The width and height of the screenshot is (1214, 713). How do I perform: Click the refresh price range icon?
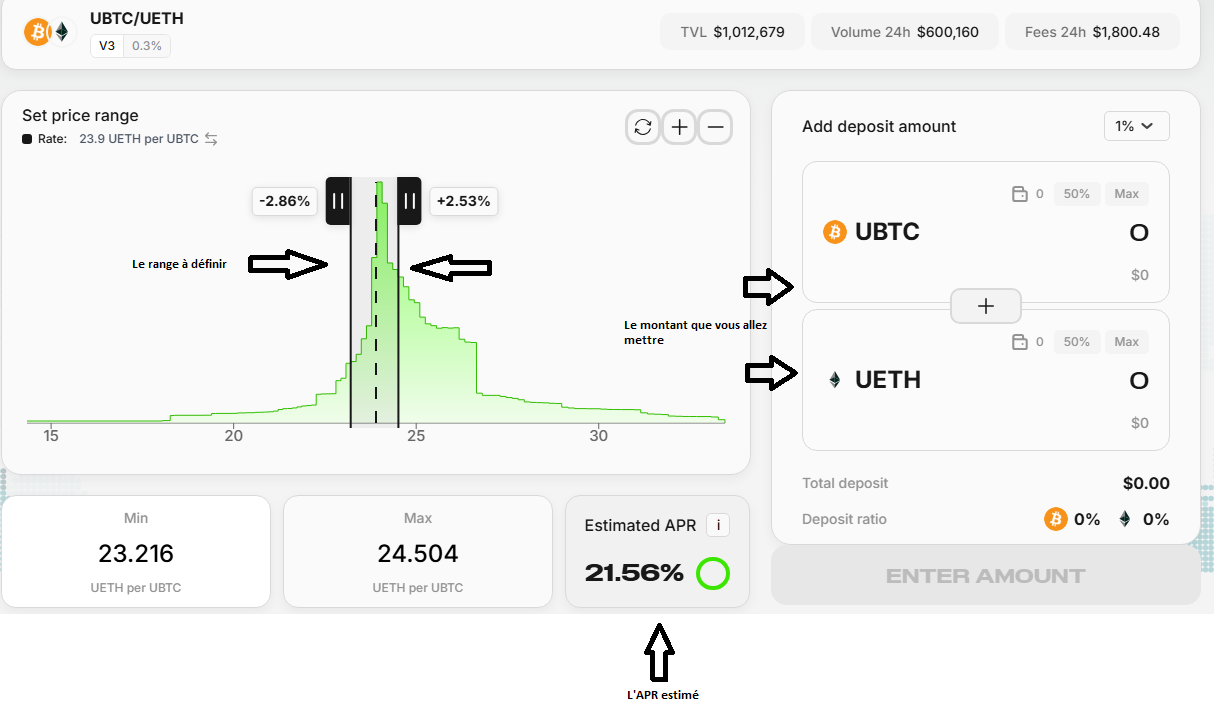click(x=643, y=127)
